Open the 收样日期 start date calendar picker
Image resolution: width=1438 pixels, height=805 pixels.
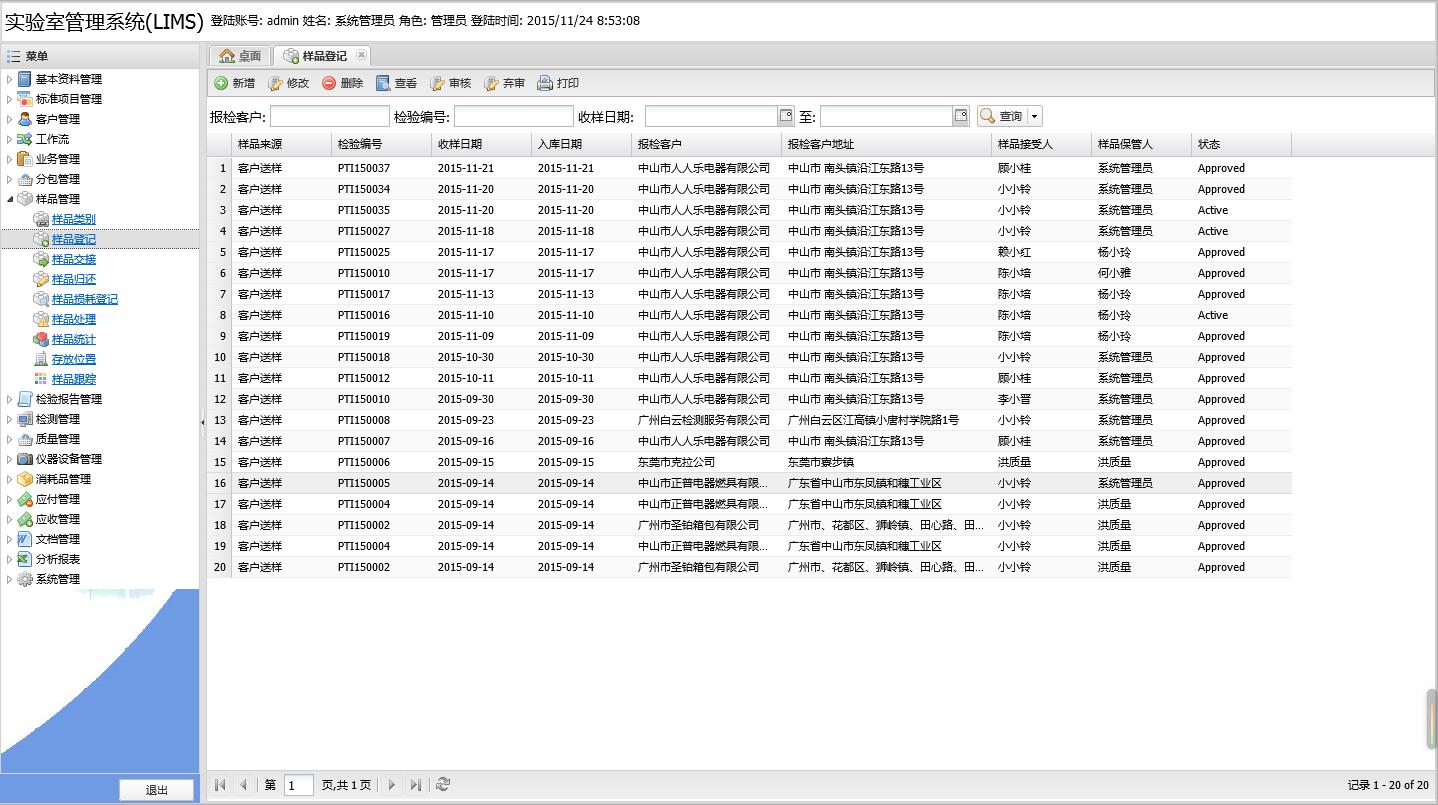(x=786, y=116)
